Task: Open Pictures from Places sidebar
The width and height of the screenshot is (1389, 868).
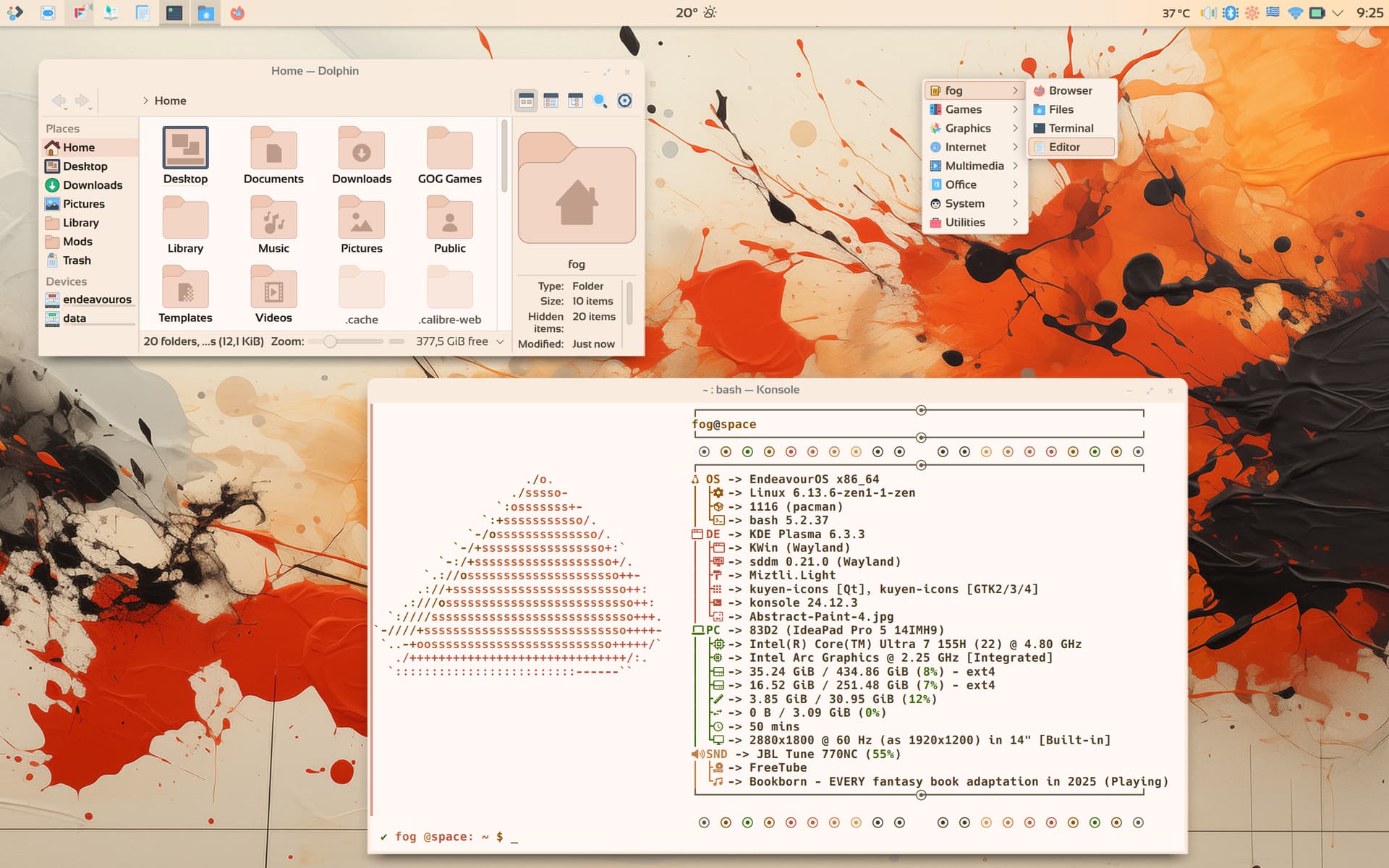Action: [x=90, y=204]
